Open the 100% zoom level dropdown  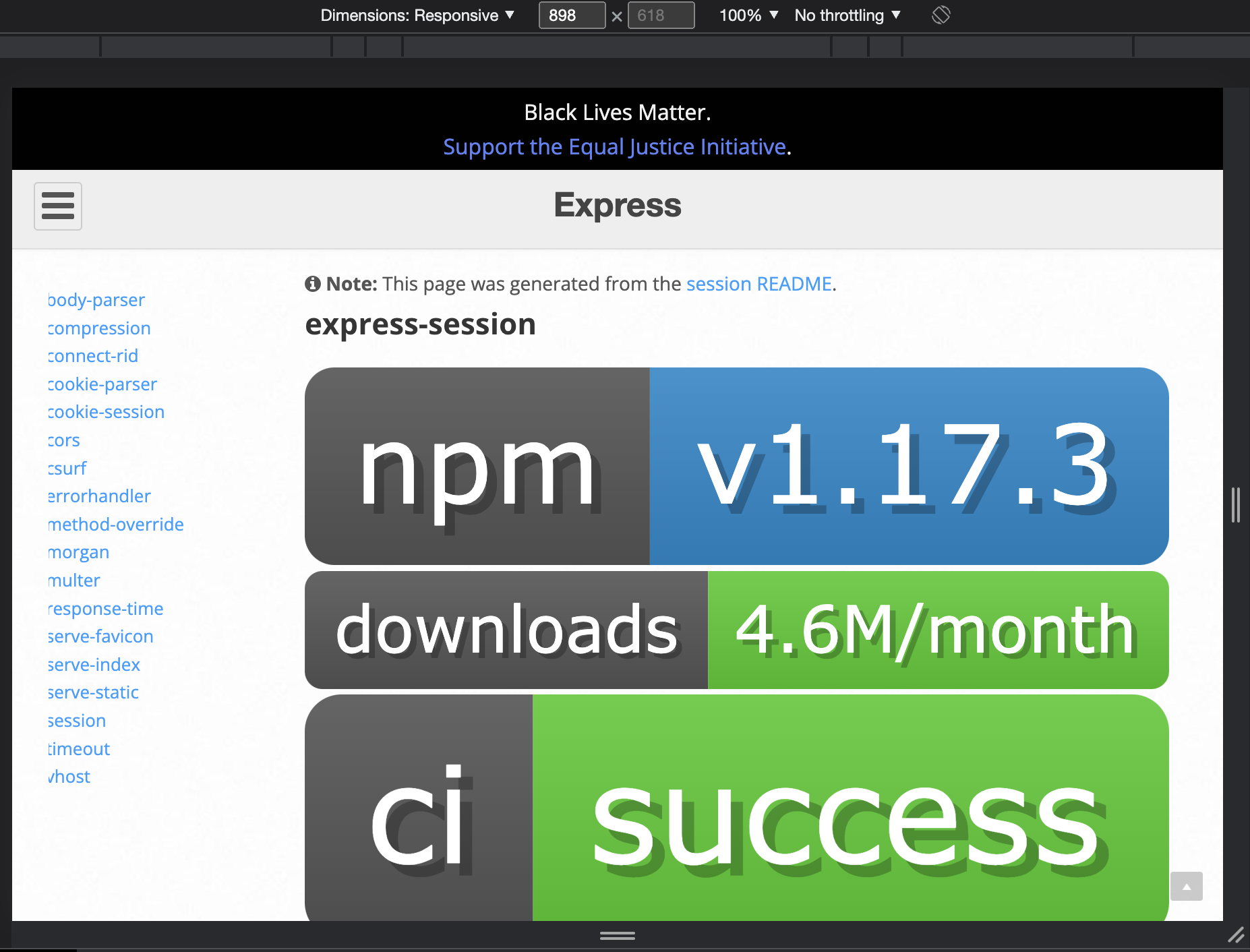748,15
